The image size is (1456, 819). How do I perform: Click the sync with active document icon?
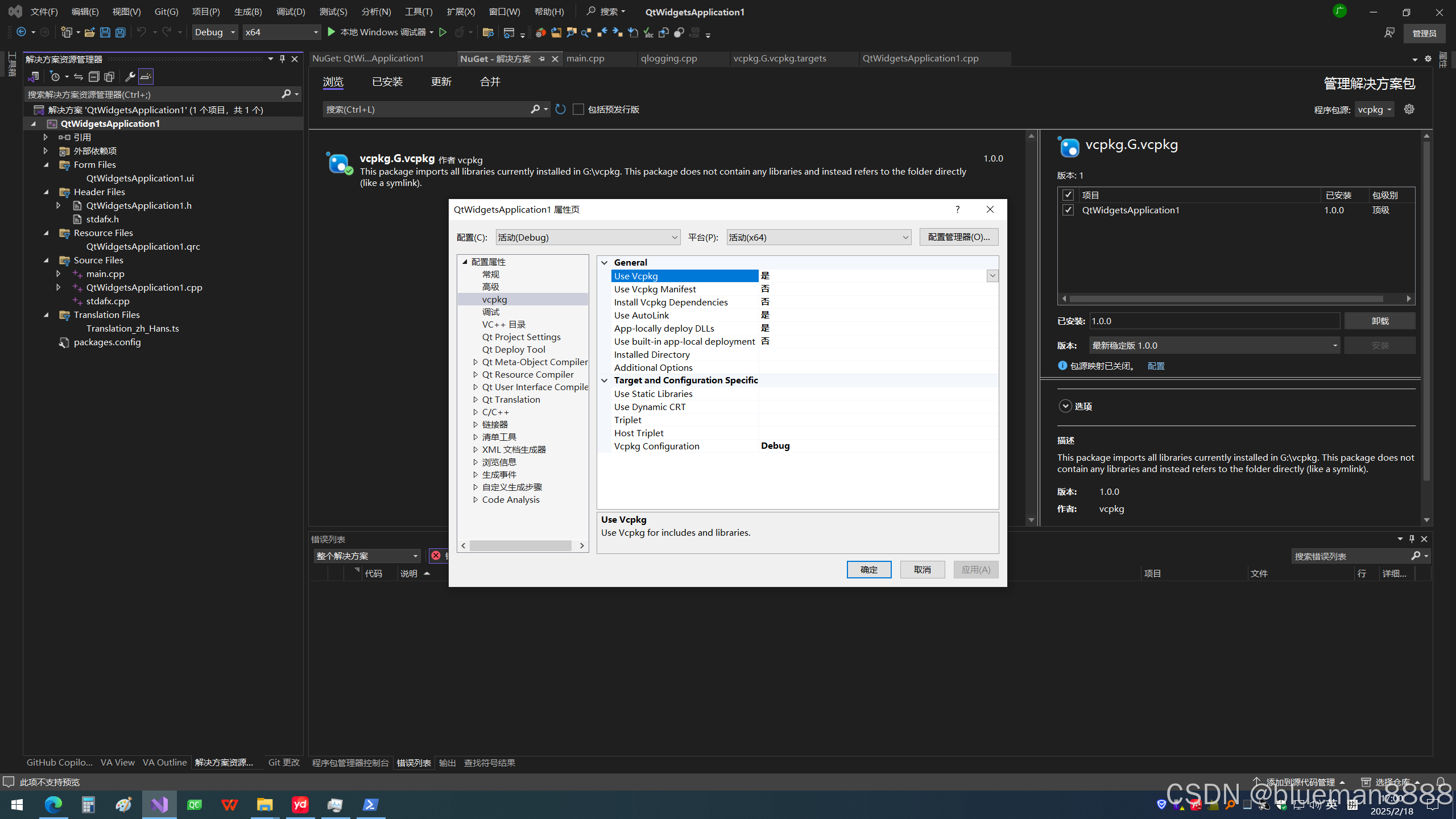[78, 77]
